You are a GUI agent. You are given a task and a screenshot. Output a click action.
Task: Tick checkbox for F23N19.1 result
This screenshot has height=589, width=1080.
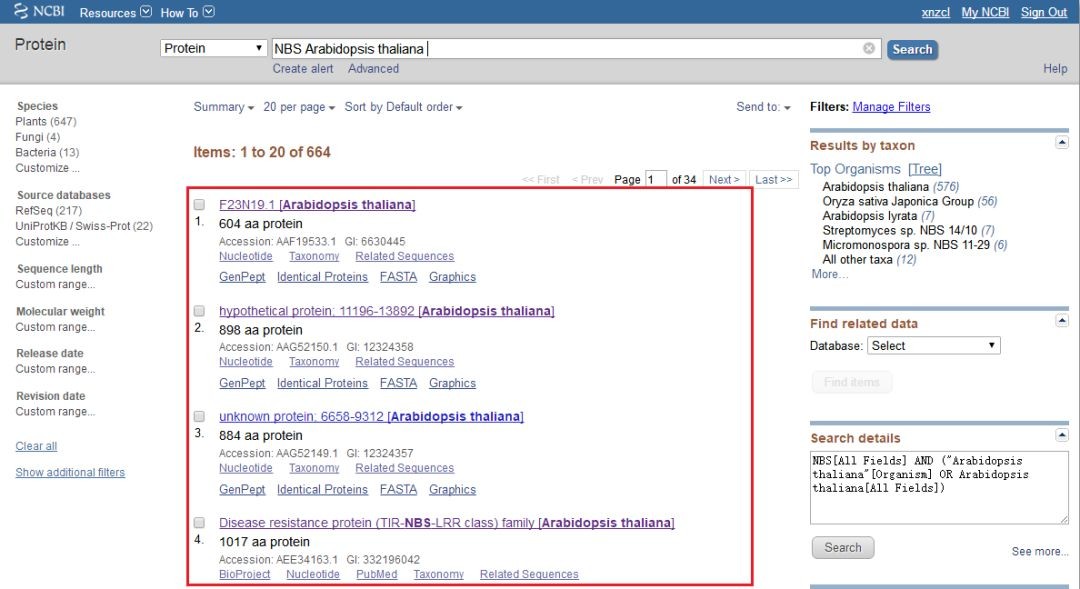[x=199, y=205]
